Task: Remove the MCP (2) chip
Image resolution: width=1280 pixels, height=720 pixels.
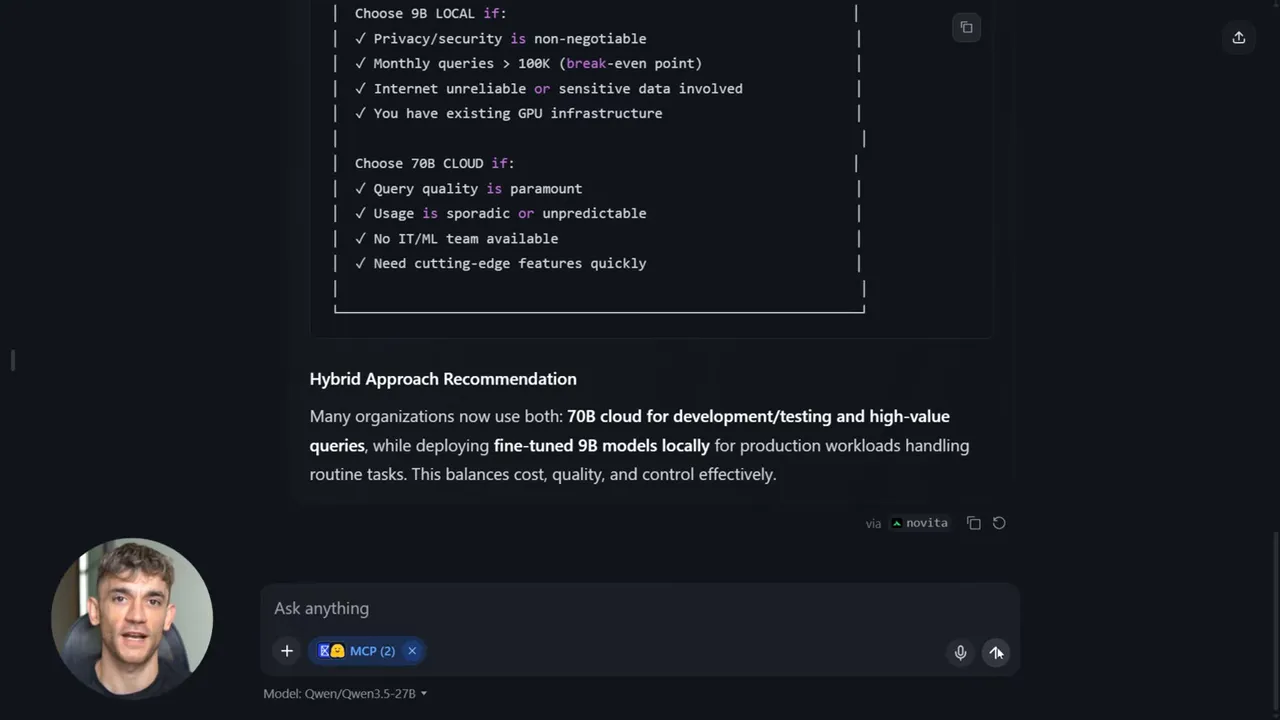Action: [412, 651]
